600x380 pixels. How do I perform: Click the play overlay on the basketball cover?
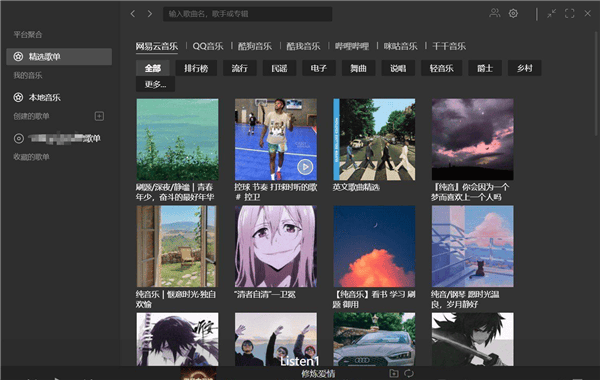tap(305, 167)
